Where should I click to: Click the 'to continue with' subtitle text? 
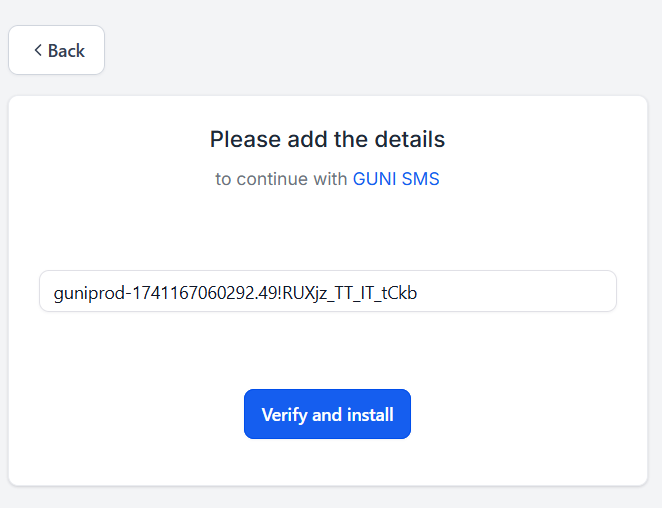[281, 179]
